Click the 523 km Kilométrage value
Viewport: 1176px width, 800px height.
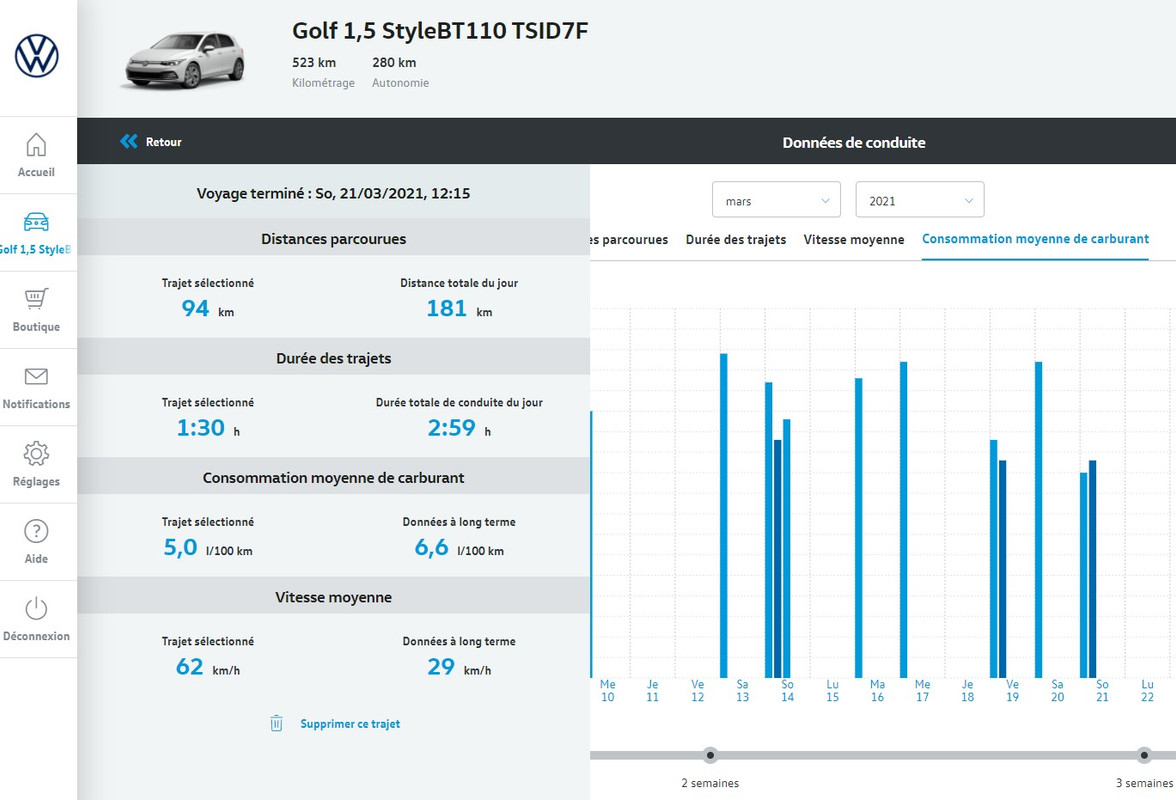coord(314,62)
